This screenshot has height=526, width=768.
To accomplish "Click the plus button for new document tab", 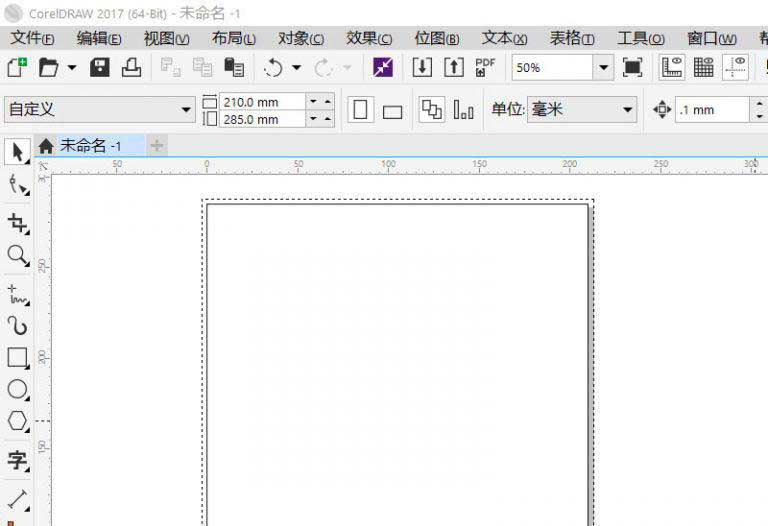I will [157, 145].
